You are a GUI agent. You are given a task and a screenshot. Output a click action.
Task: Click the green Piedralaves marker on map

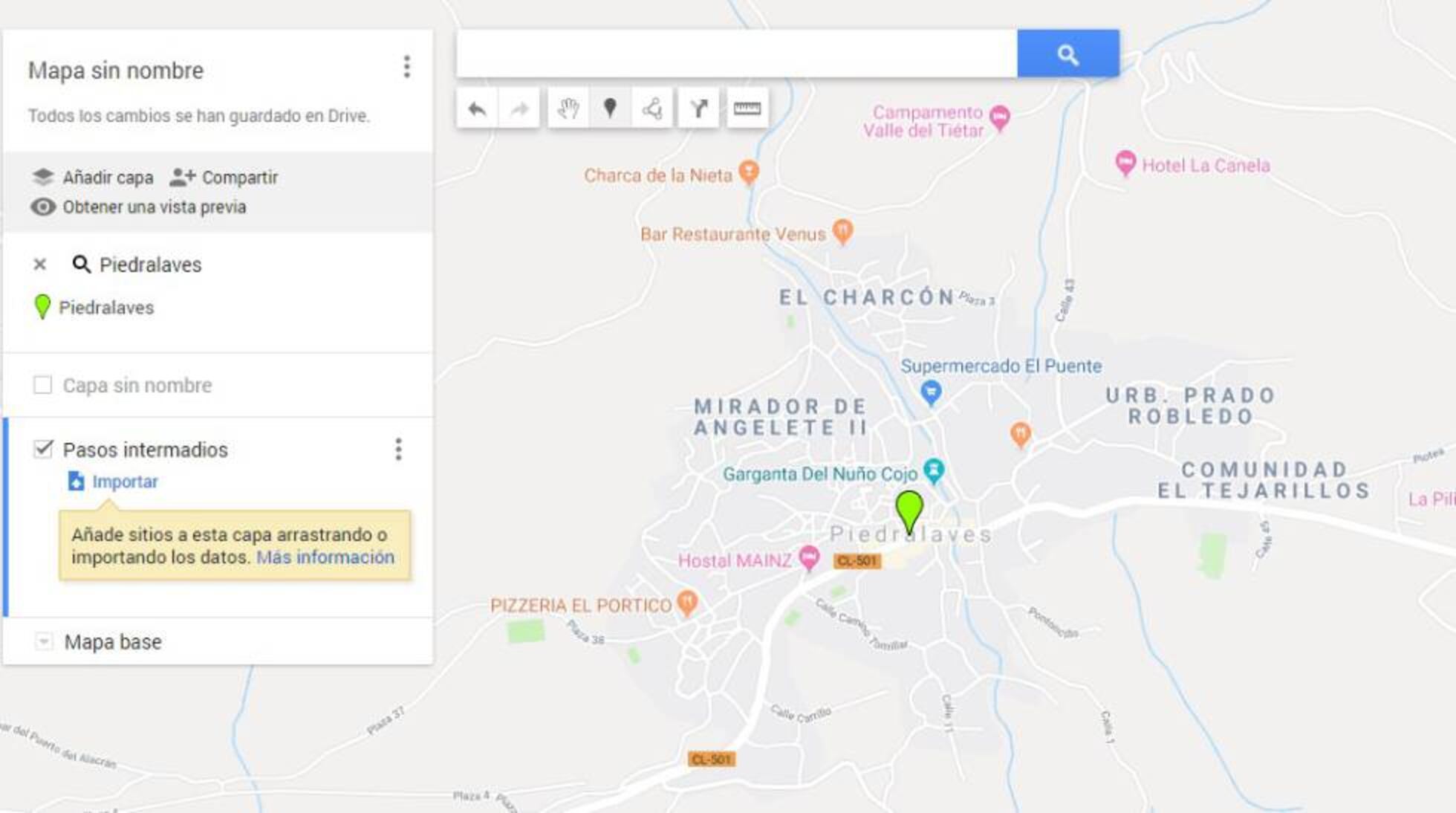(909, 511)
